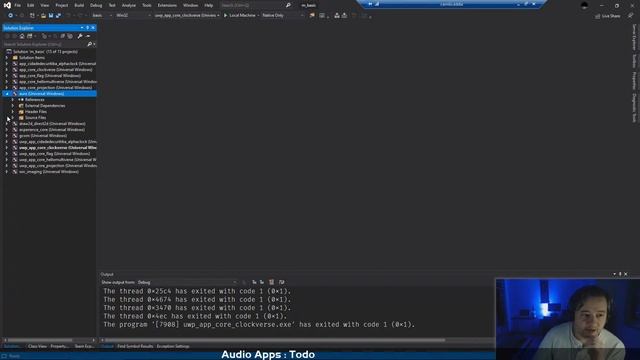Image resolution: width=640 pixels, height=360 pixels.
Task: Click the Clear All icon in Output toolbar
Action: (271, 282)
